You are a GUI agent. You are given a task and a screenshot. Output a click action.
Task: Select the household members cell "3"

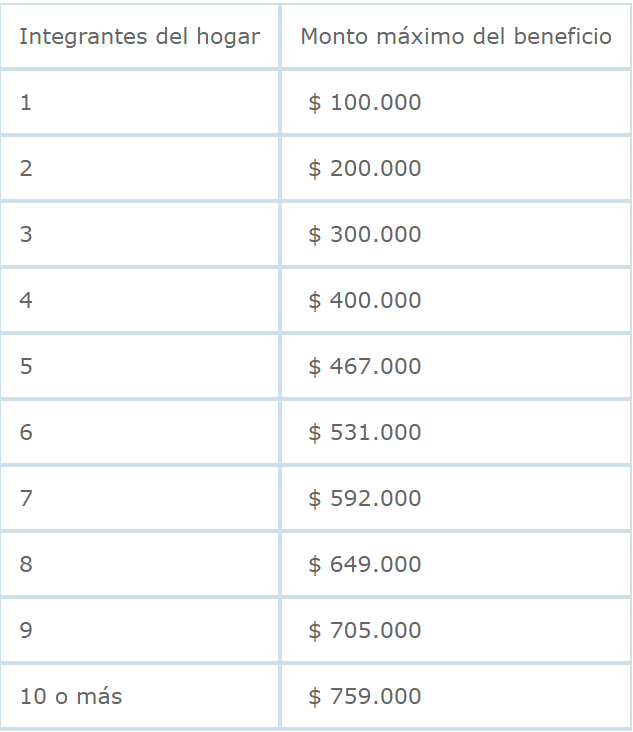26,235
